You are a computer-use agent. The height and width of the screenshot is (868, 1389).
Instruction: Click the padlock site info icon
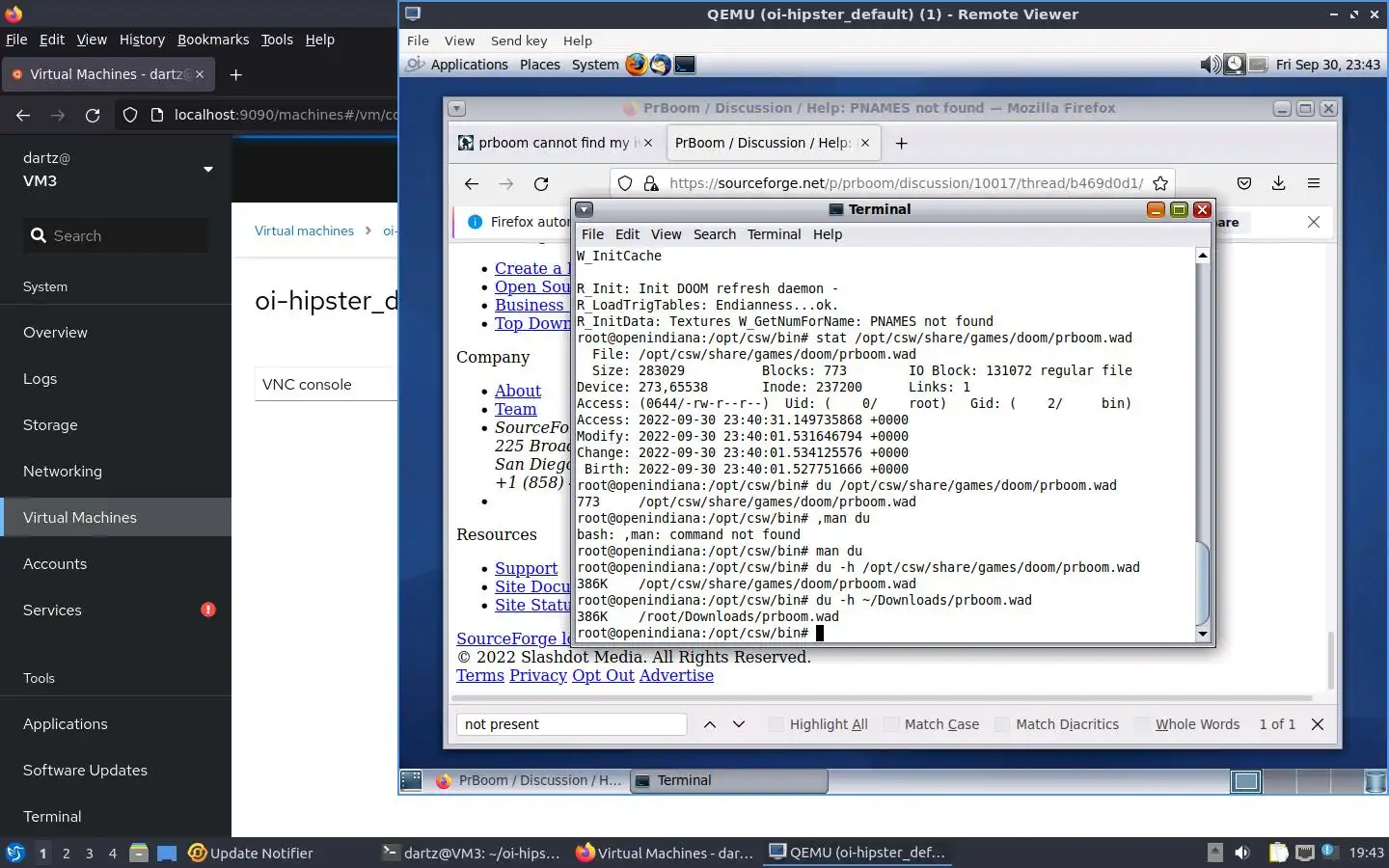coord(651,183)
